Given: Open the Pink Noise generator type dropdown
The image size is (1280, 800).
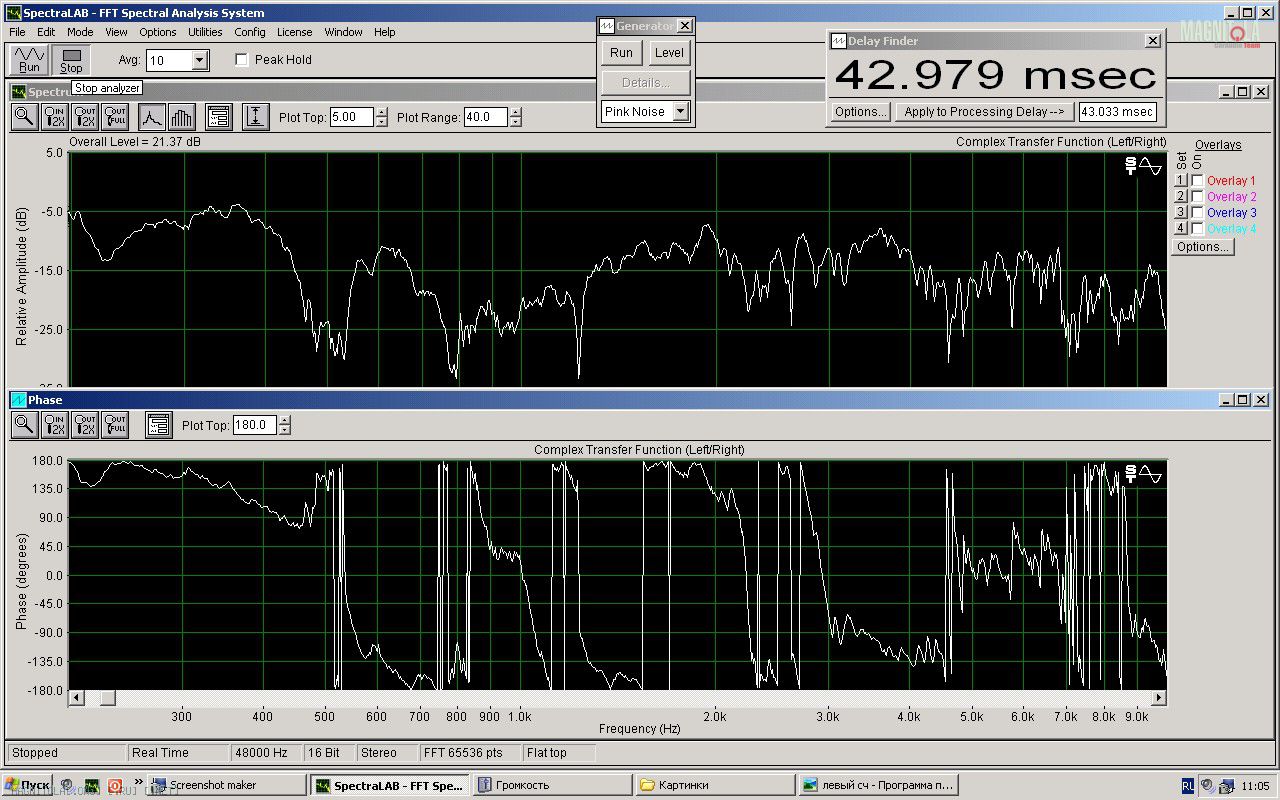Looking at the screenshot, I should (x=680, y=111).
